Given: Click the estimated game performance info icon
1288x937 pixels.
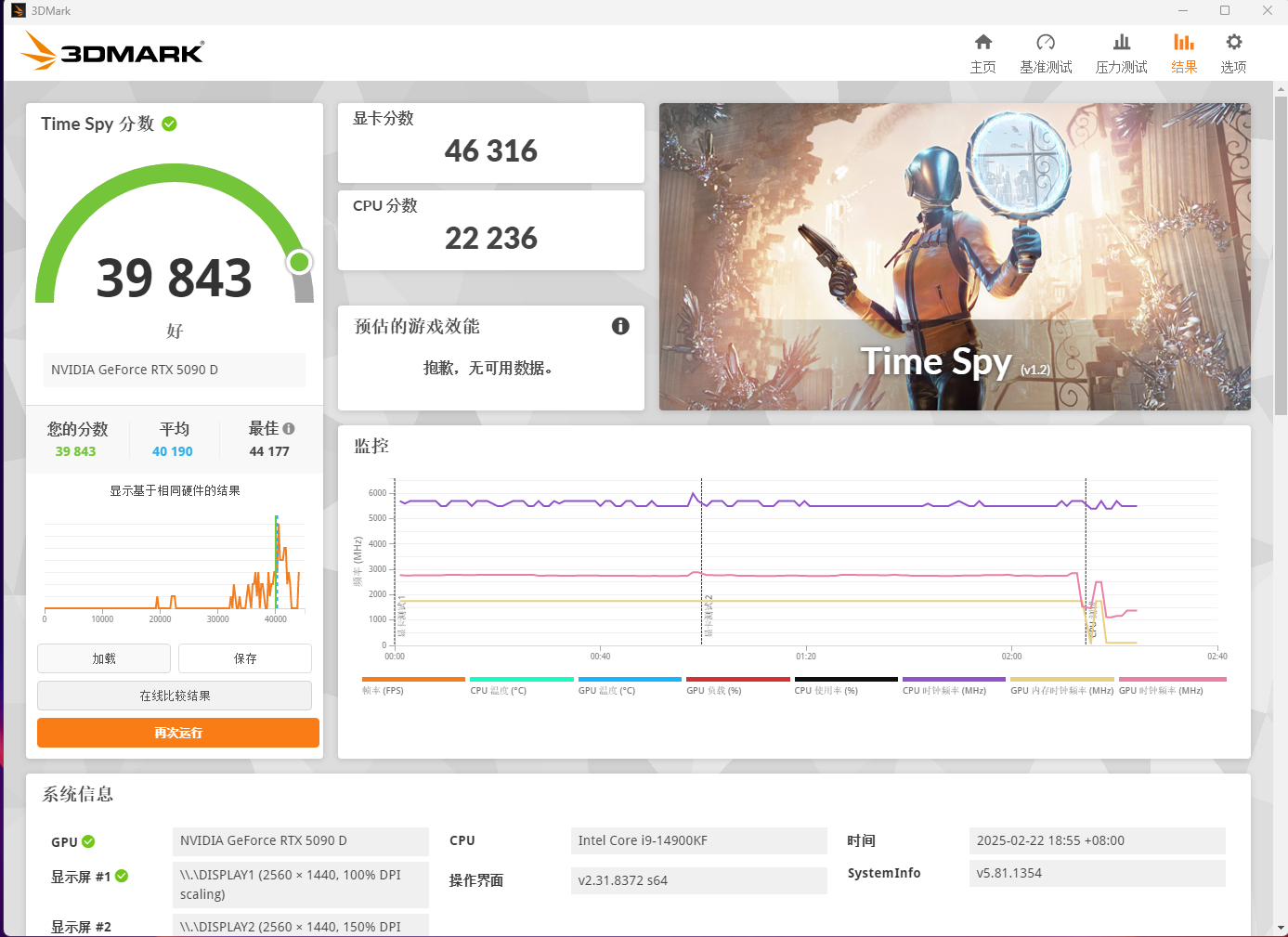Looking at the screenshot, I should [620, 326].
